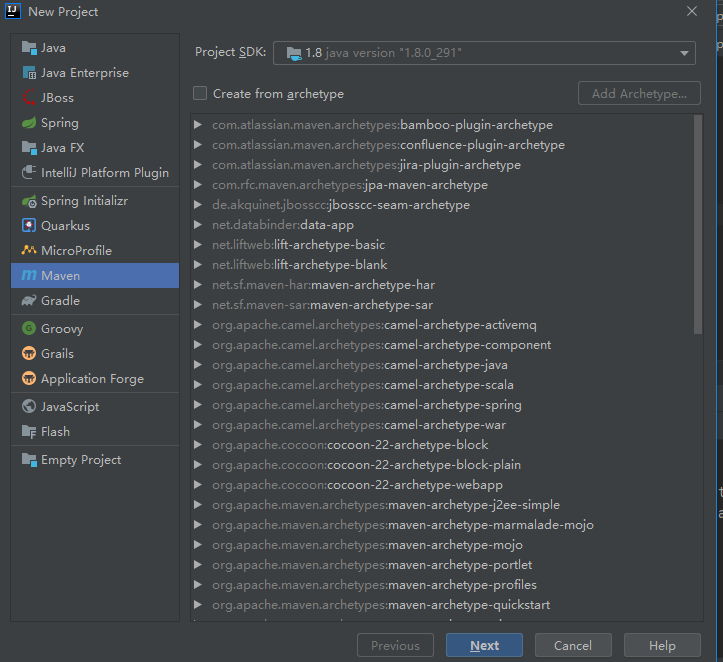Expand the maven-archetype-quickstart node
The width and height of the screenshot is (723, 662).
(198, 605)
